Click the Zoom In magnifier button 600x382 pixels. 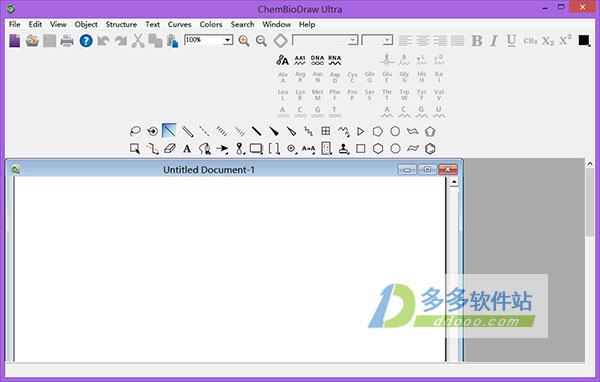(x=244, y=41)
